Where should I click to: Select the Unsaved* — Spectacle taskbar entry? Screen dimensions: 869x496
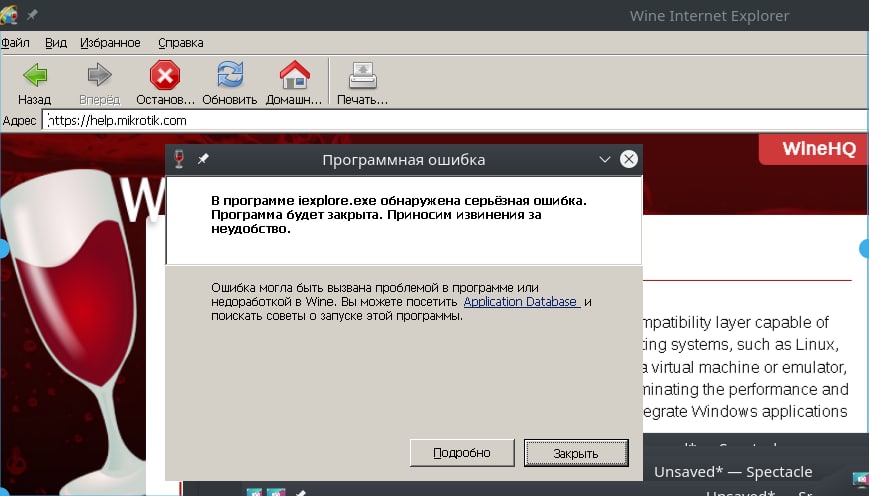pos(733,472)
